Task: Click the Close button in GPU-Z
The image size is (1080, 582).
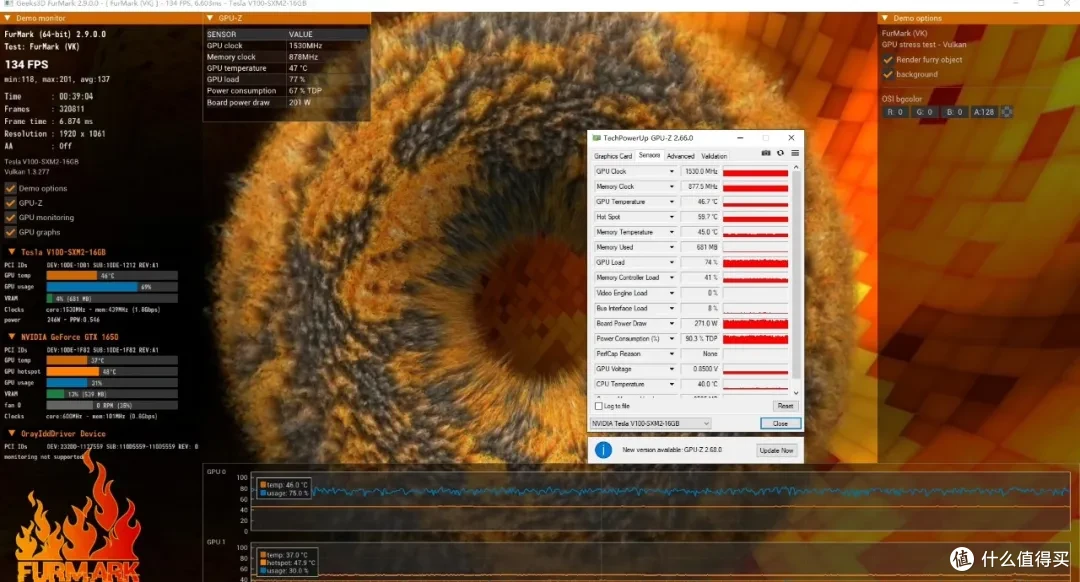Action: tap(780, 424)
